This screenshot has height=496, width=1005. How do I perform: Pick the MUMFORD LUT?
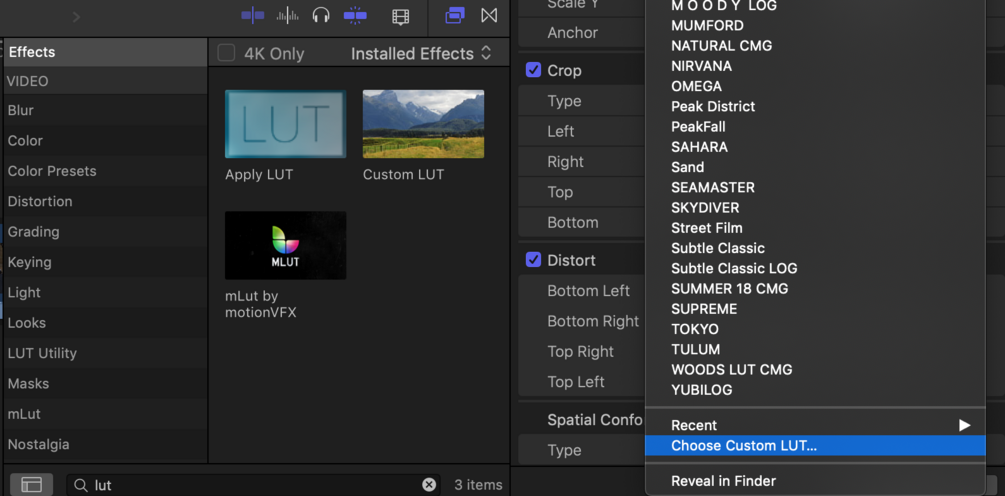(708, 26)
